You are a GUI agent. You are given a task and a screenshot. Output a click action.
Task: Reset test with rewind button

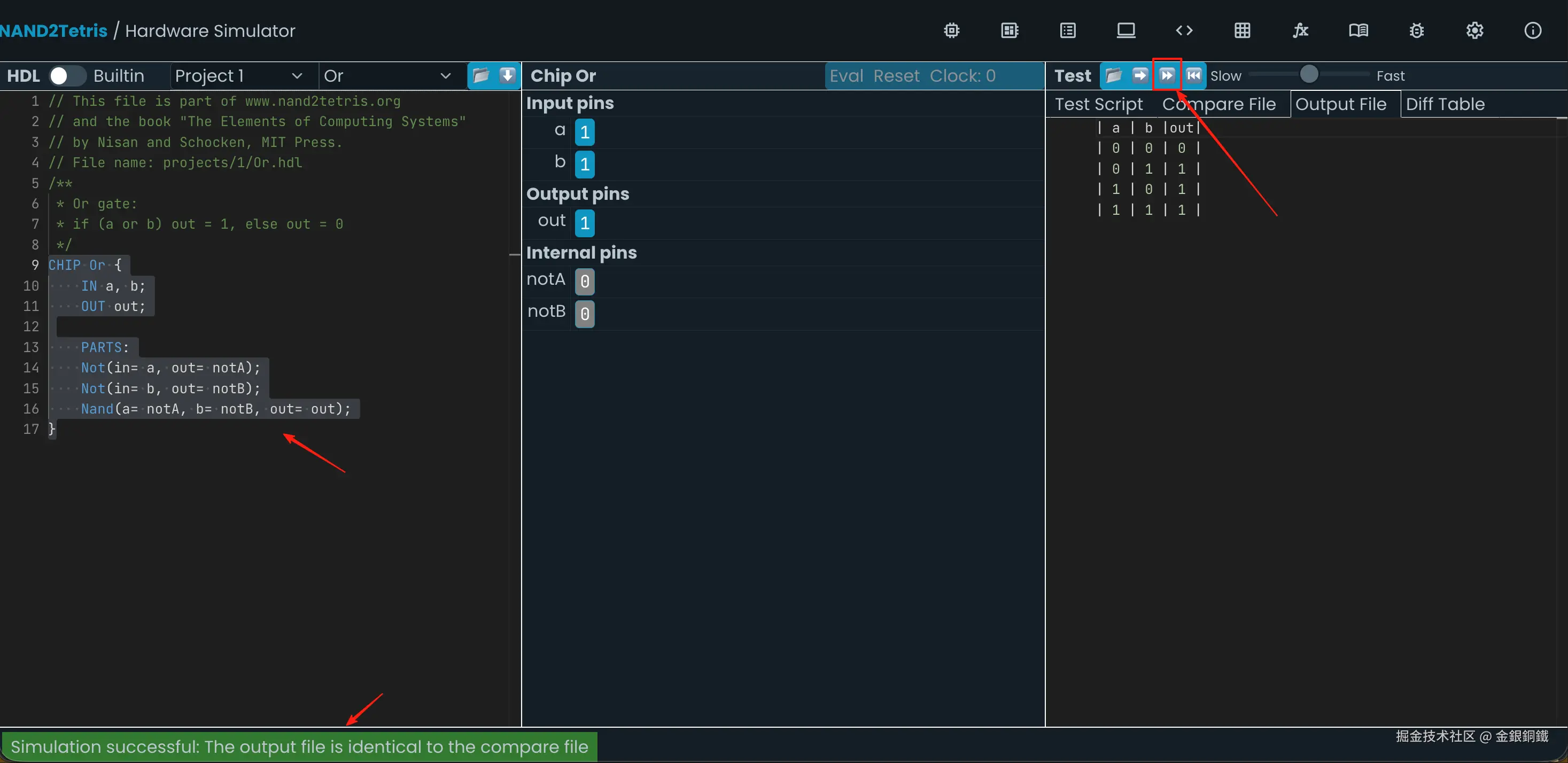[1194, 75]
